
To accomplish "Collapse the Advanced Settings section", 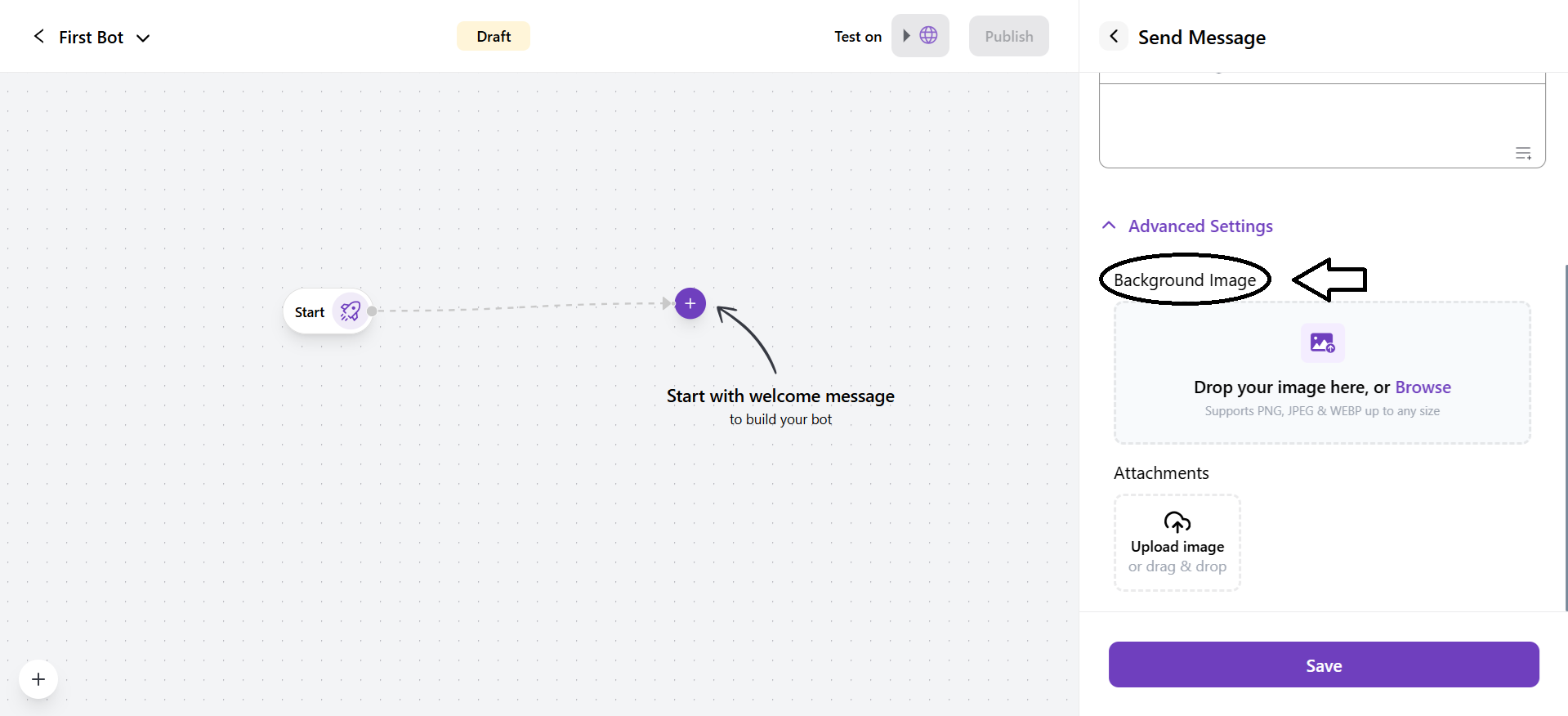I will (x=1199, y=226).
